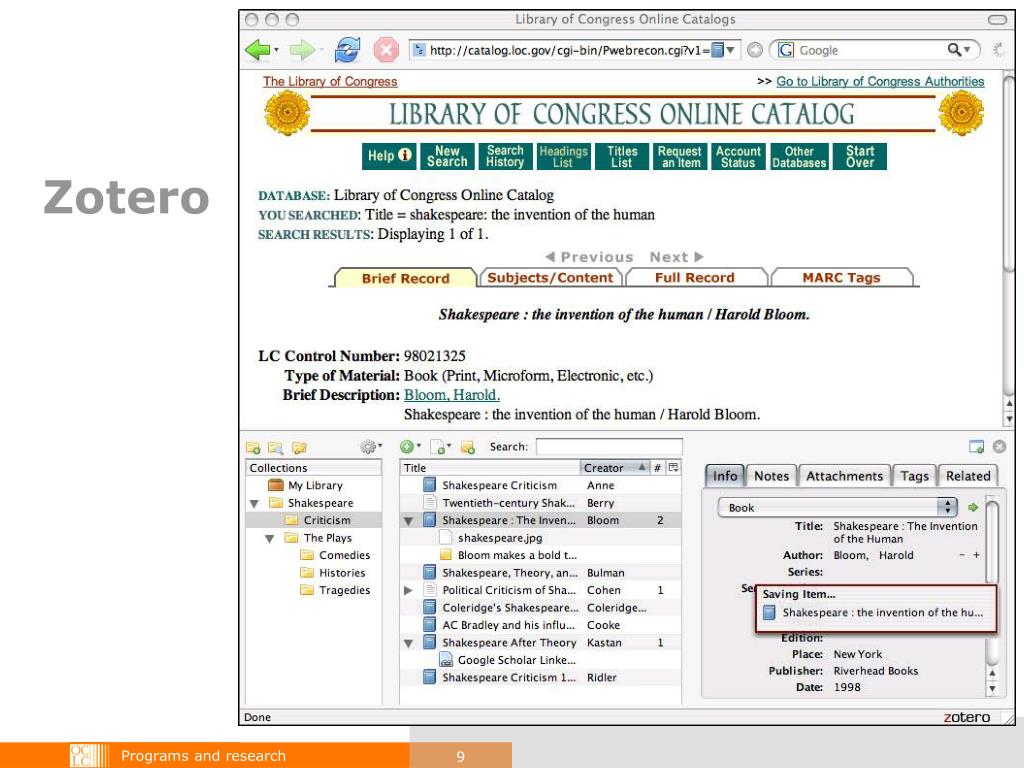The image size is (1024, 768).
Task: Click the Zotero book icon in address bar
Action: (717, 50)
